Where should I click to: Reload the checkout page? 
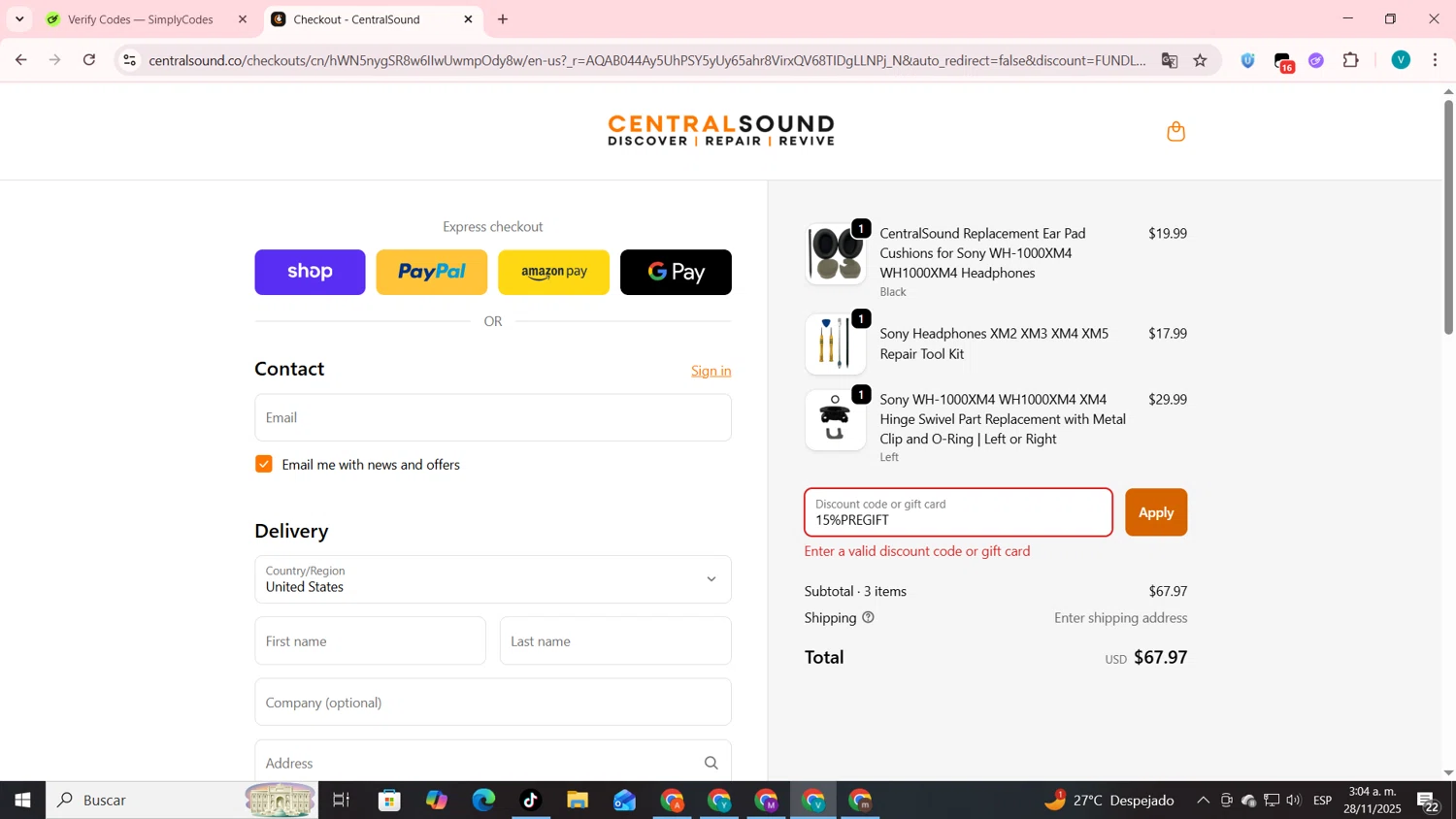[89, 60]
